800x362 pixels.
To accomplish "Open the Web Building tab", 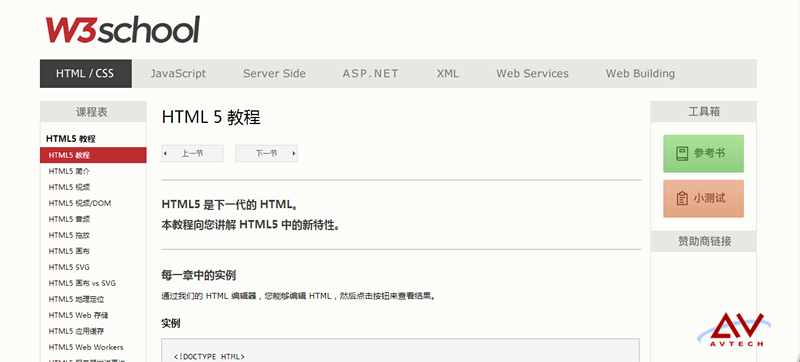I will (x=640, y=73).
